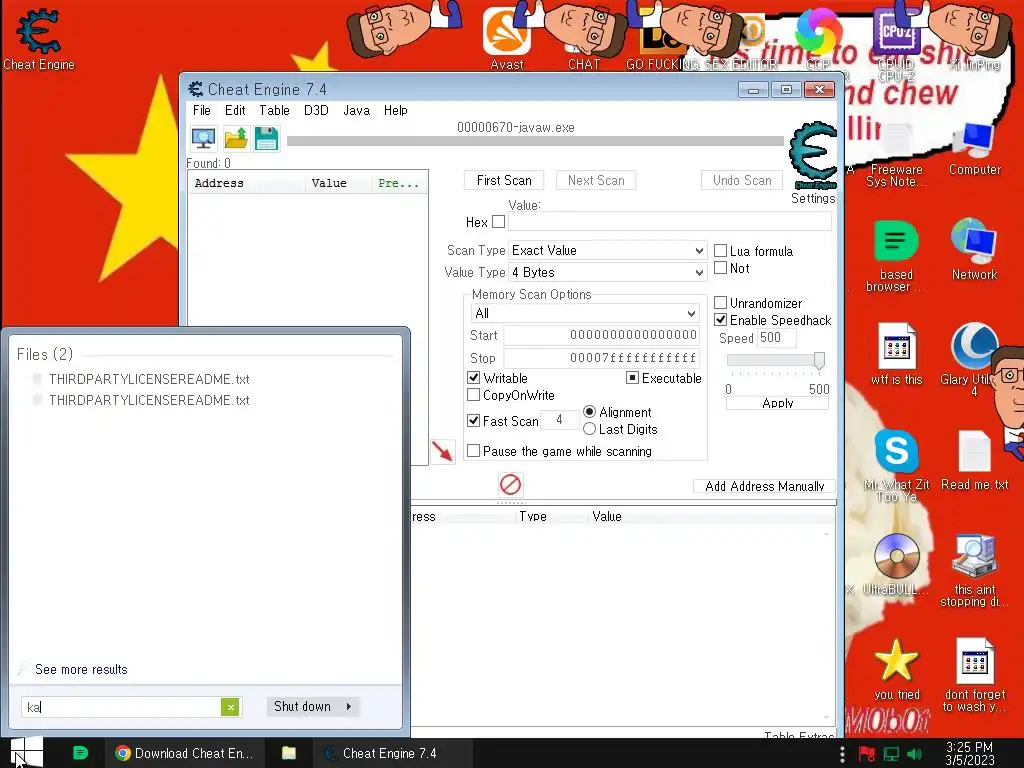Check Pause the game while scanning
This screenshot has width=1024, height=768.
pos(473,451)
